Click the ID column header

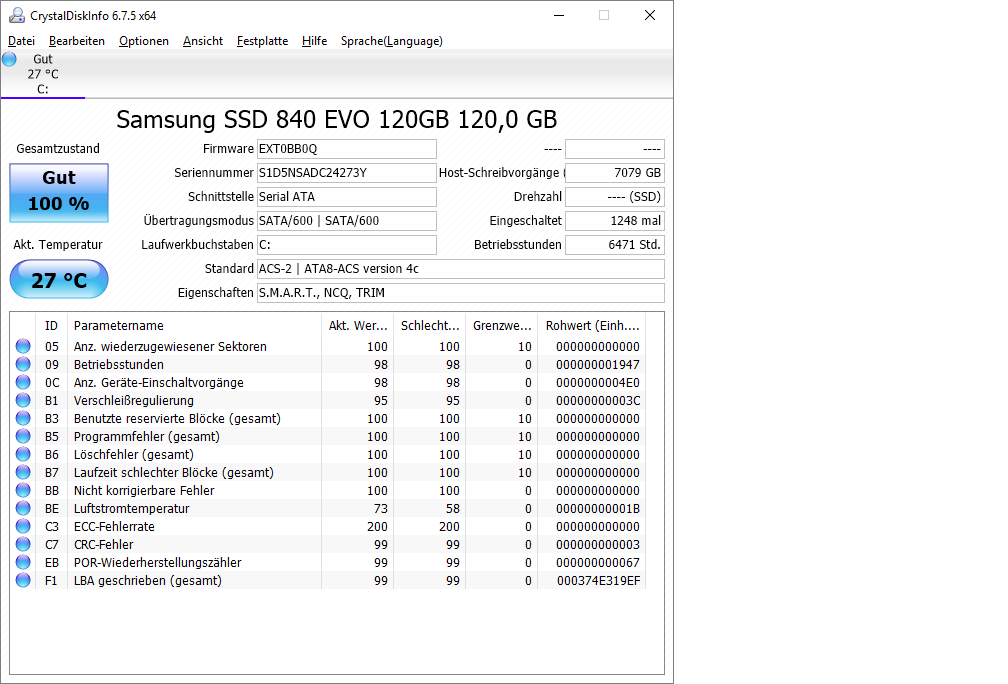(x=51, y=325)
